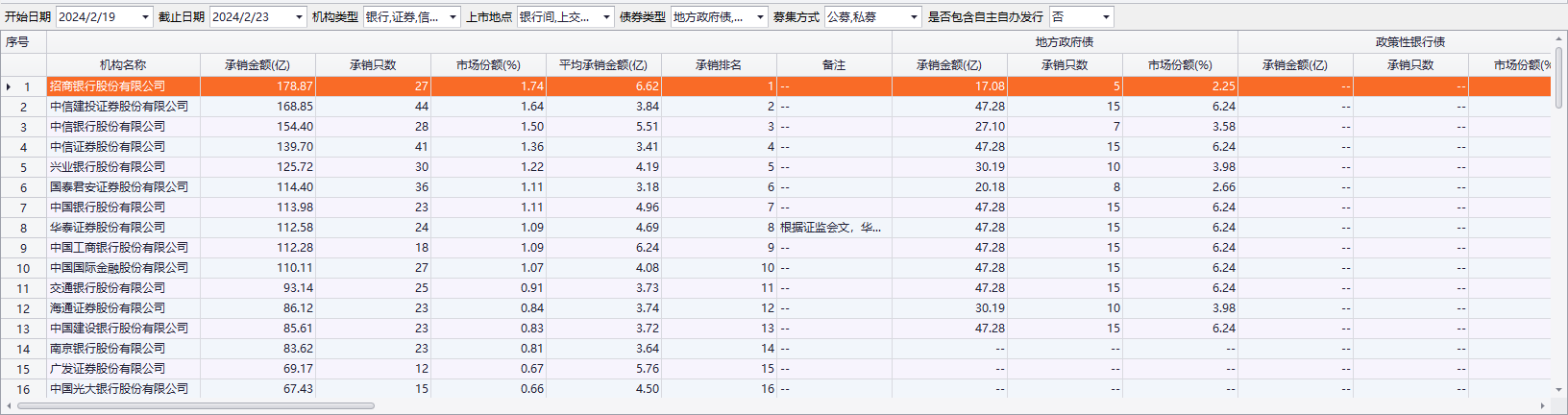The image size is (1568, 415).
Task: Select row number 16 header cell
Action: (23, 389)
